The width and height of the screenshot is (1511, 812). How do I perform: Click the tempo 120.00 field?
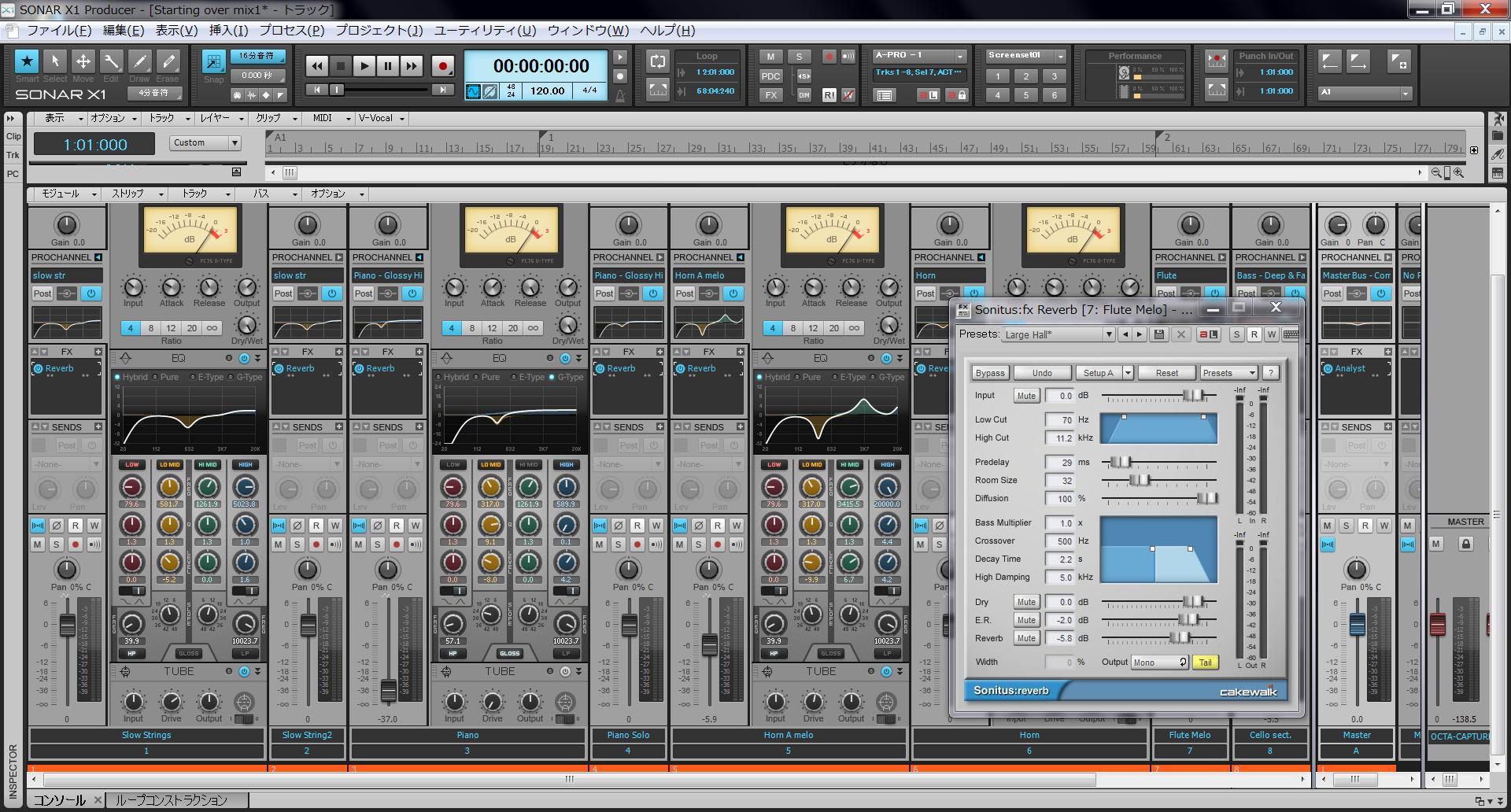pyautogui.click(x=547, y=90)
